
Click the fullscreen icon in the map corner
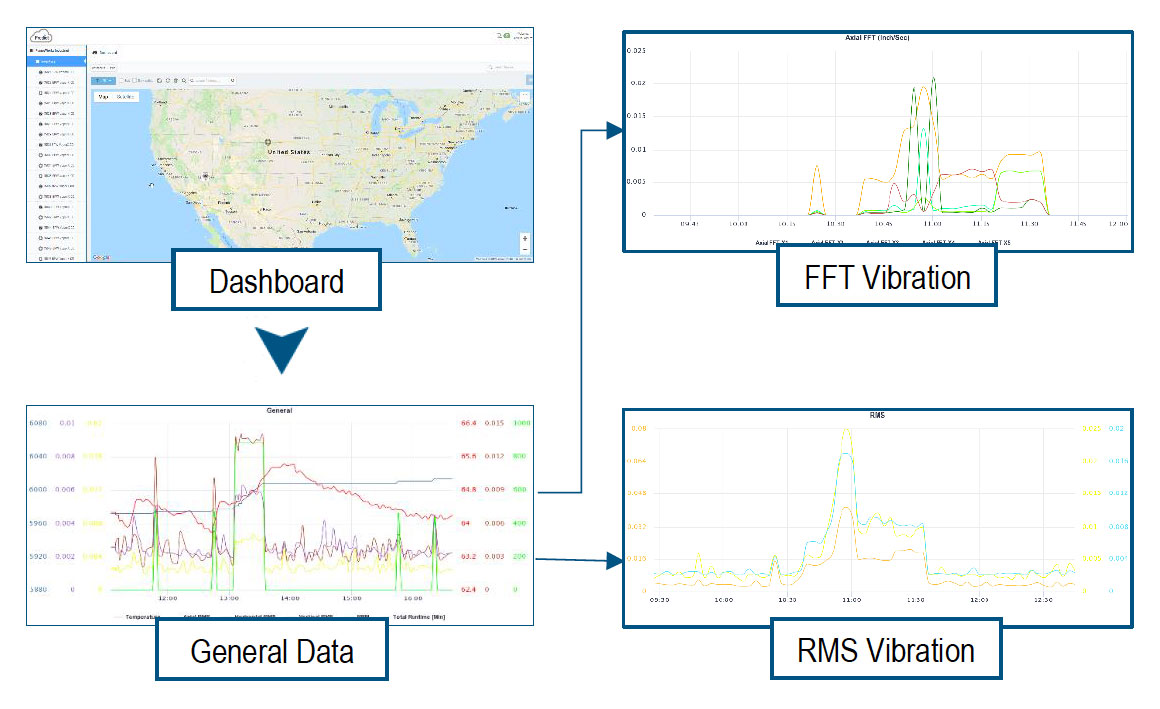coord(525,94)
